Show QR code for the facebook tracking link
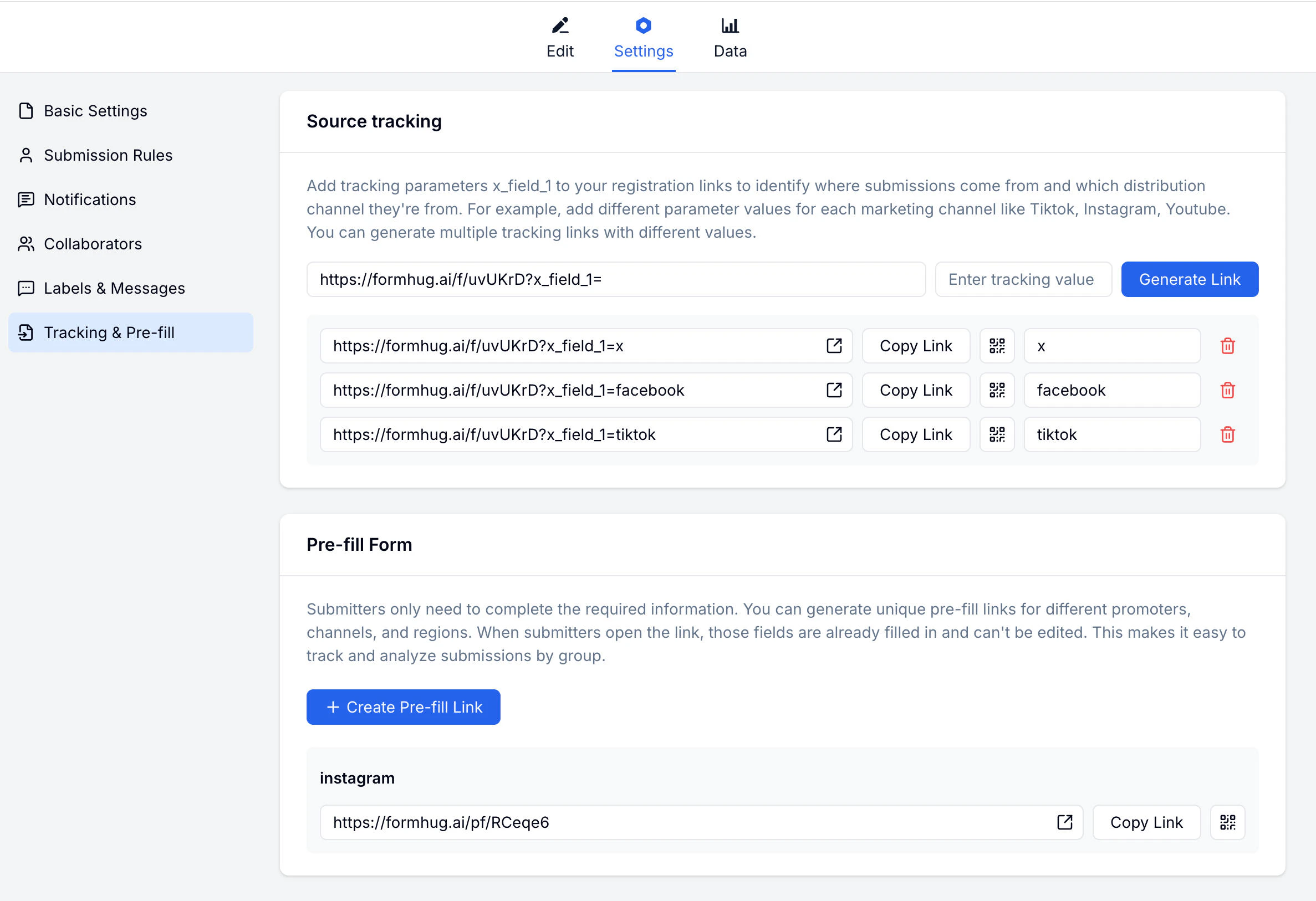 (997, 390)
